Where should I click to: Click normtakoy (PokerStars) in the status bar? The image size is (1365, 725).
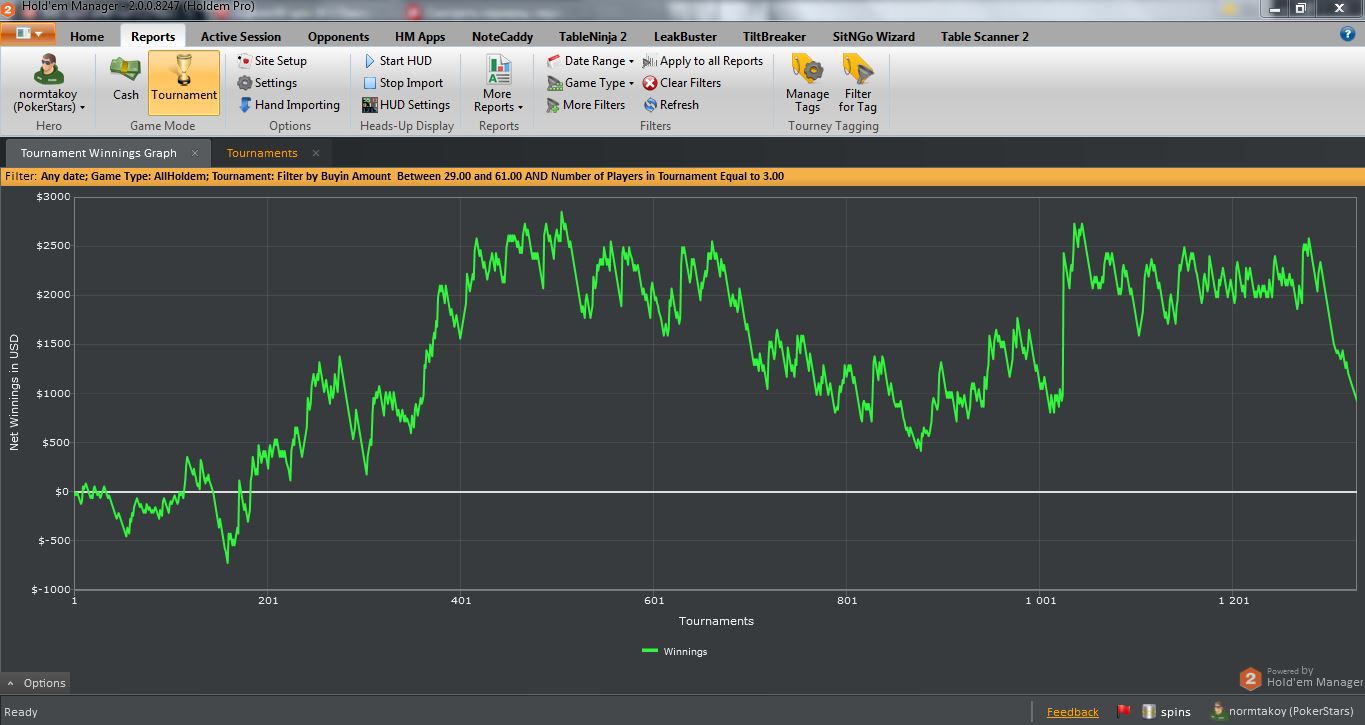(x=1282, y=712)
